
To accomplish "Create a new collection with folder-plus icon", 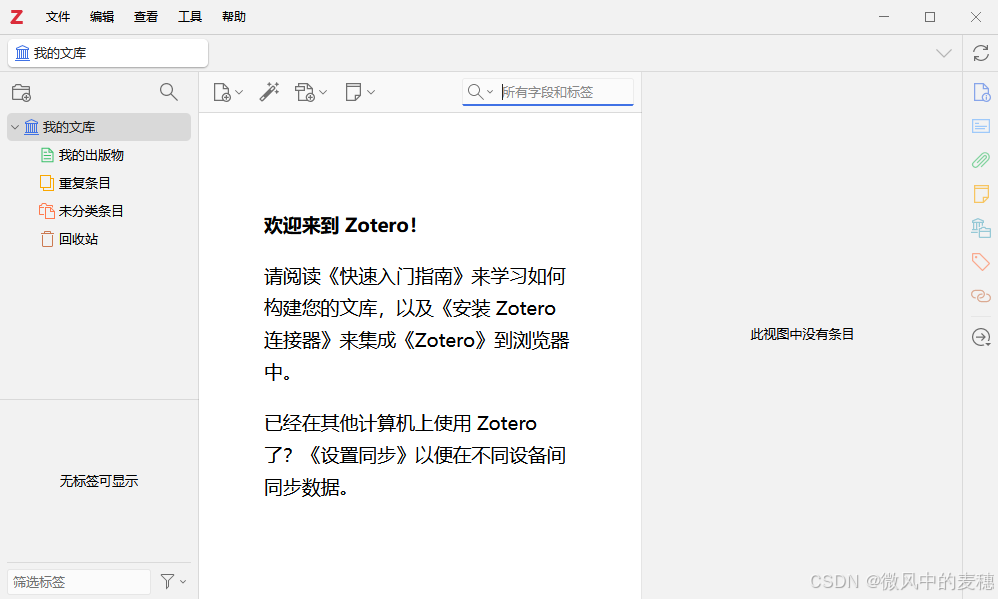I will tap(22, 92).
